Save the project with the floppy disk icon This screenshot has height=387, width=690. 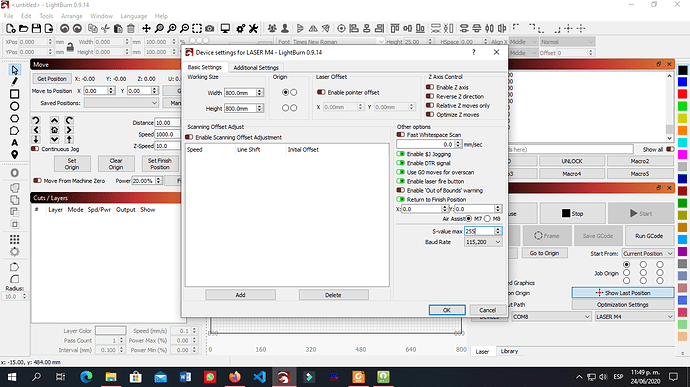(x=36, y=29)
